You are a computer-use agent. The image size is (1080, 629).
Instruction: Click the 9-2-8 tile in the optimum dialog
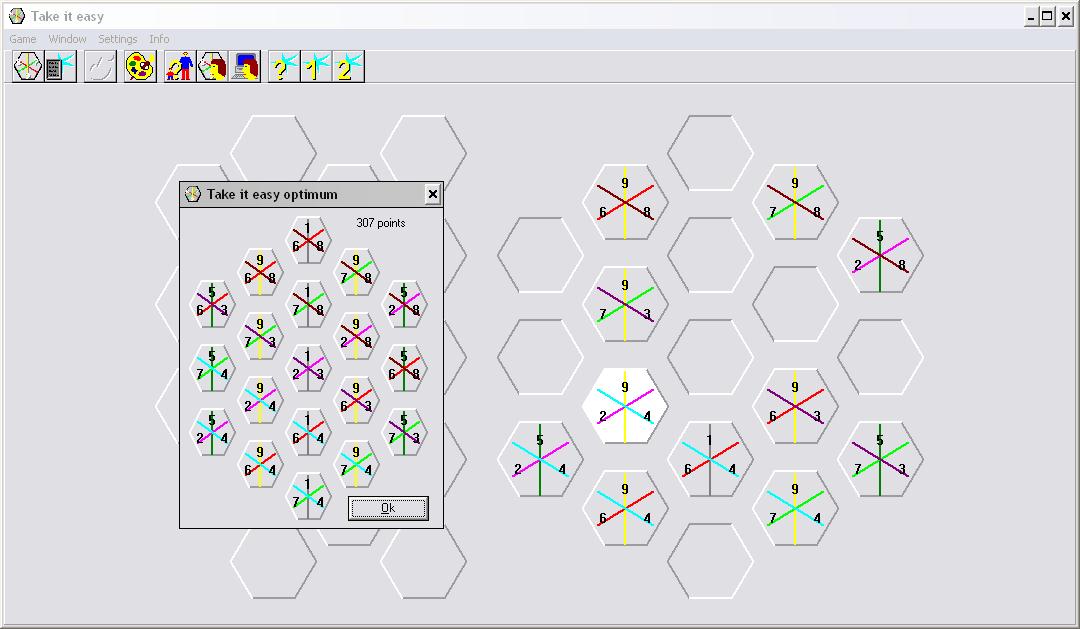coord(356,336)
